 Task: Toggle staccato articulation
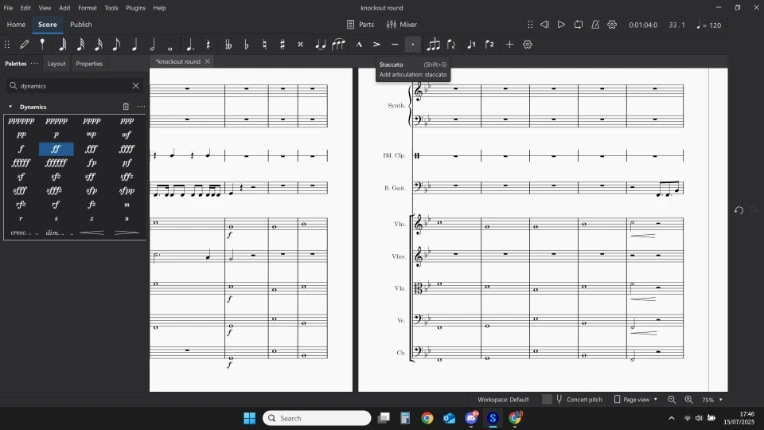point(413,45)
